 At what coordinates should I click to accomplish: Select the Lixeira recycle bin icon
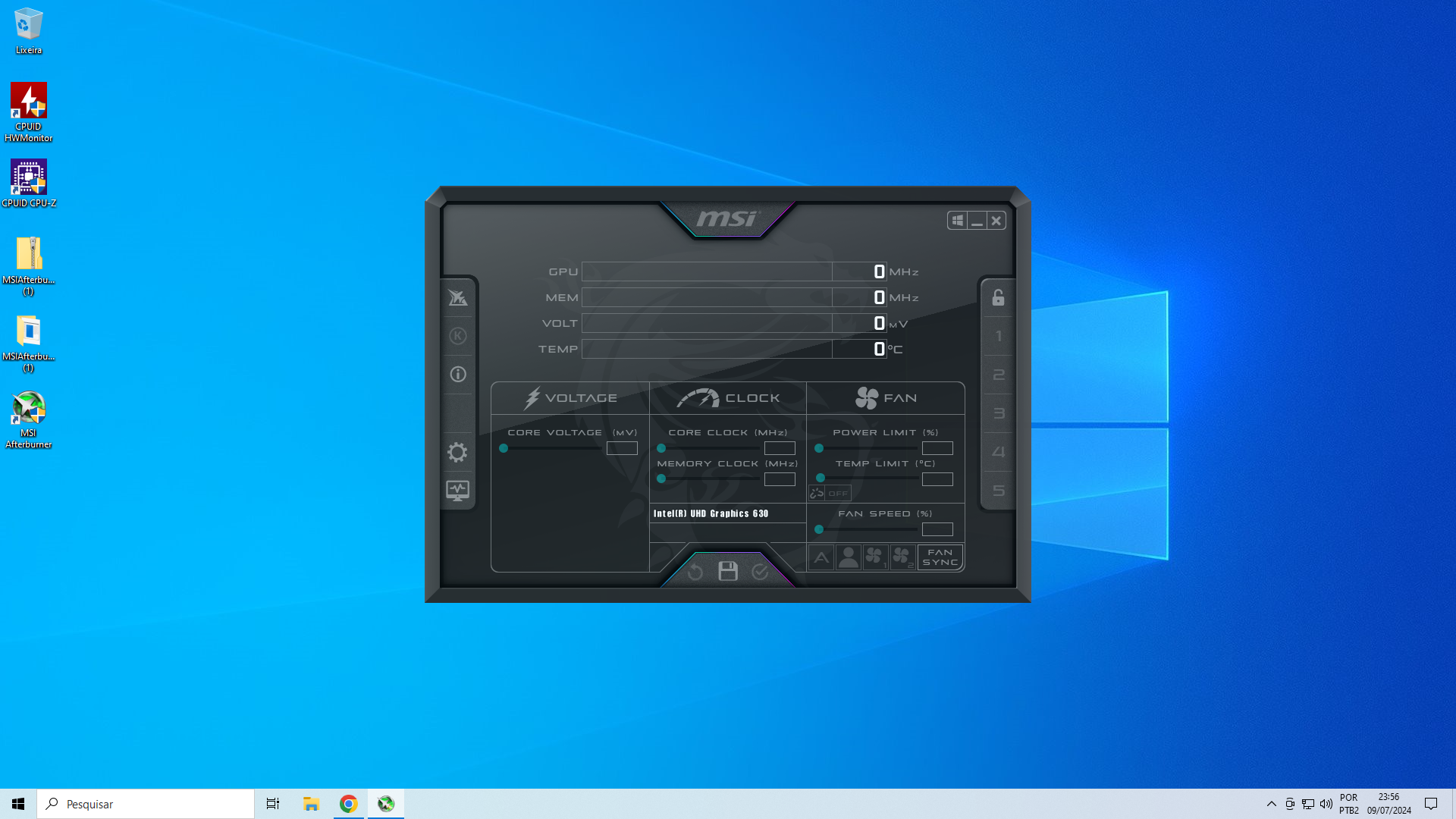pos(29,31)
